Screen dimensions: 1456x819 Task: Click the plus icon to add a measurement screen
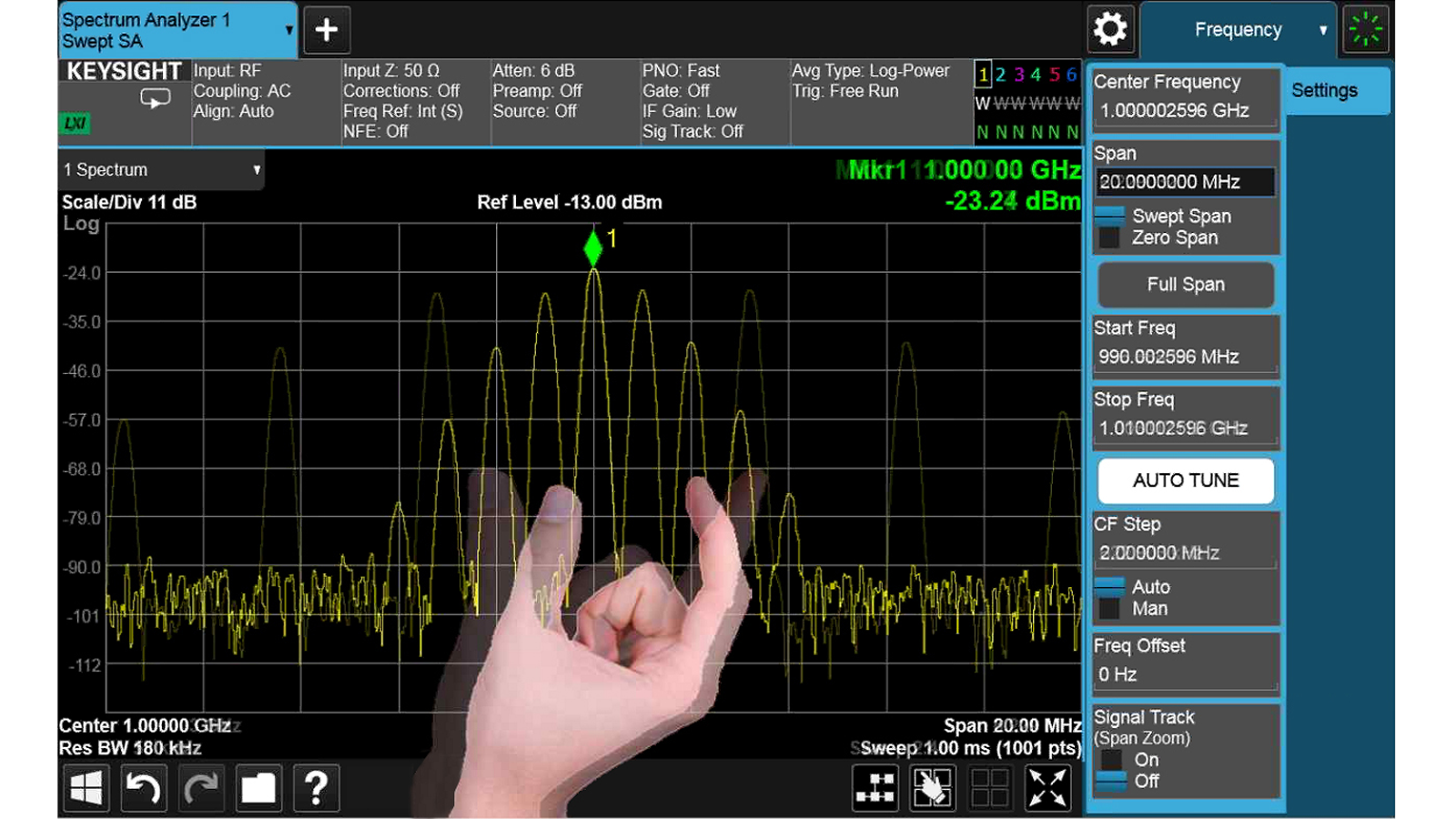326,30
